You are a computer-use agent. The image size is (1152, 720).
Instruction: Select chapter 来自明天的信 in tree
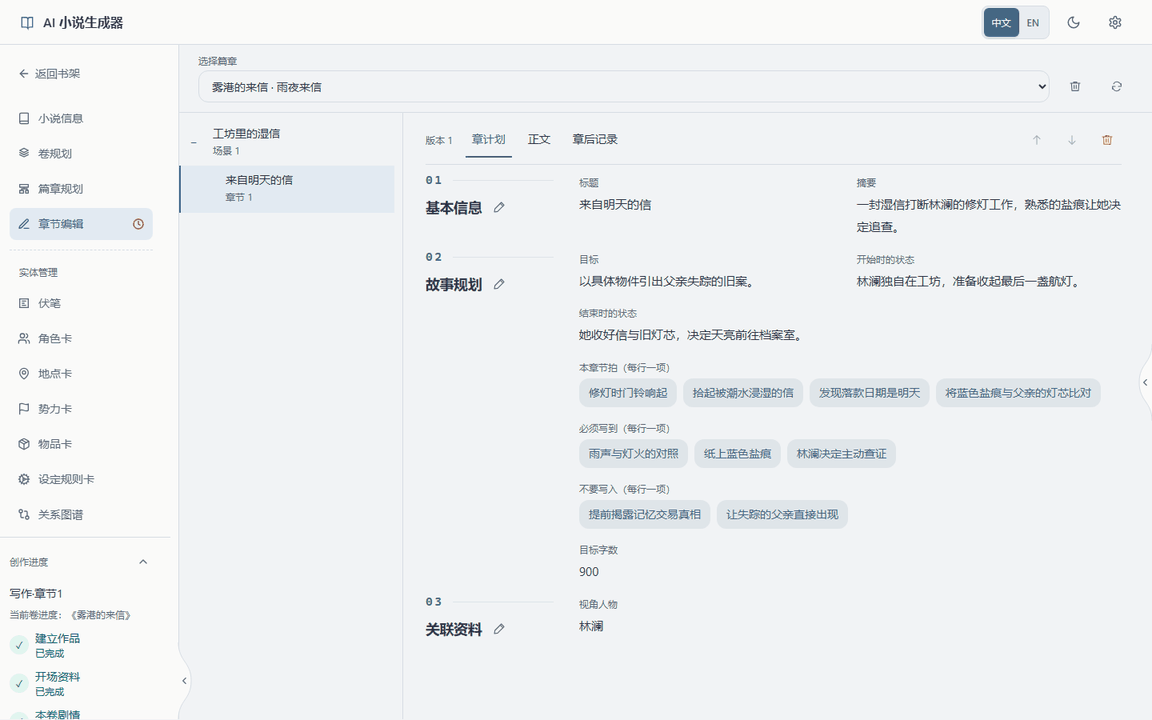287,189
